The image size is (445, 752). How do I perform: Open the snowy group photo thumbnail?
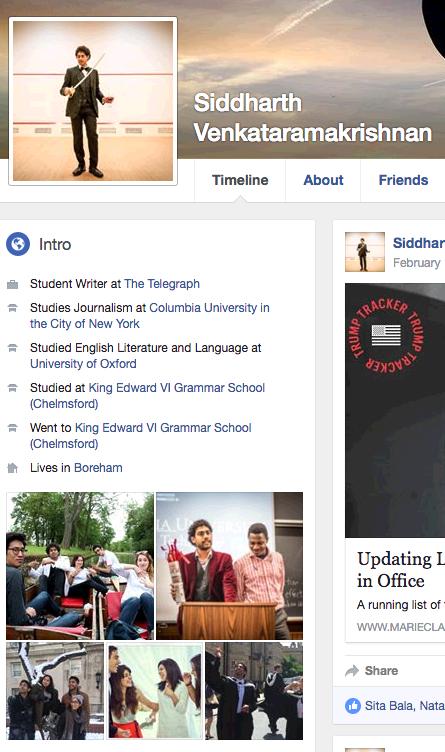[55, 691]
